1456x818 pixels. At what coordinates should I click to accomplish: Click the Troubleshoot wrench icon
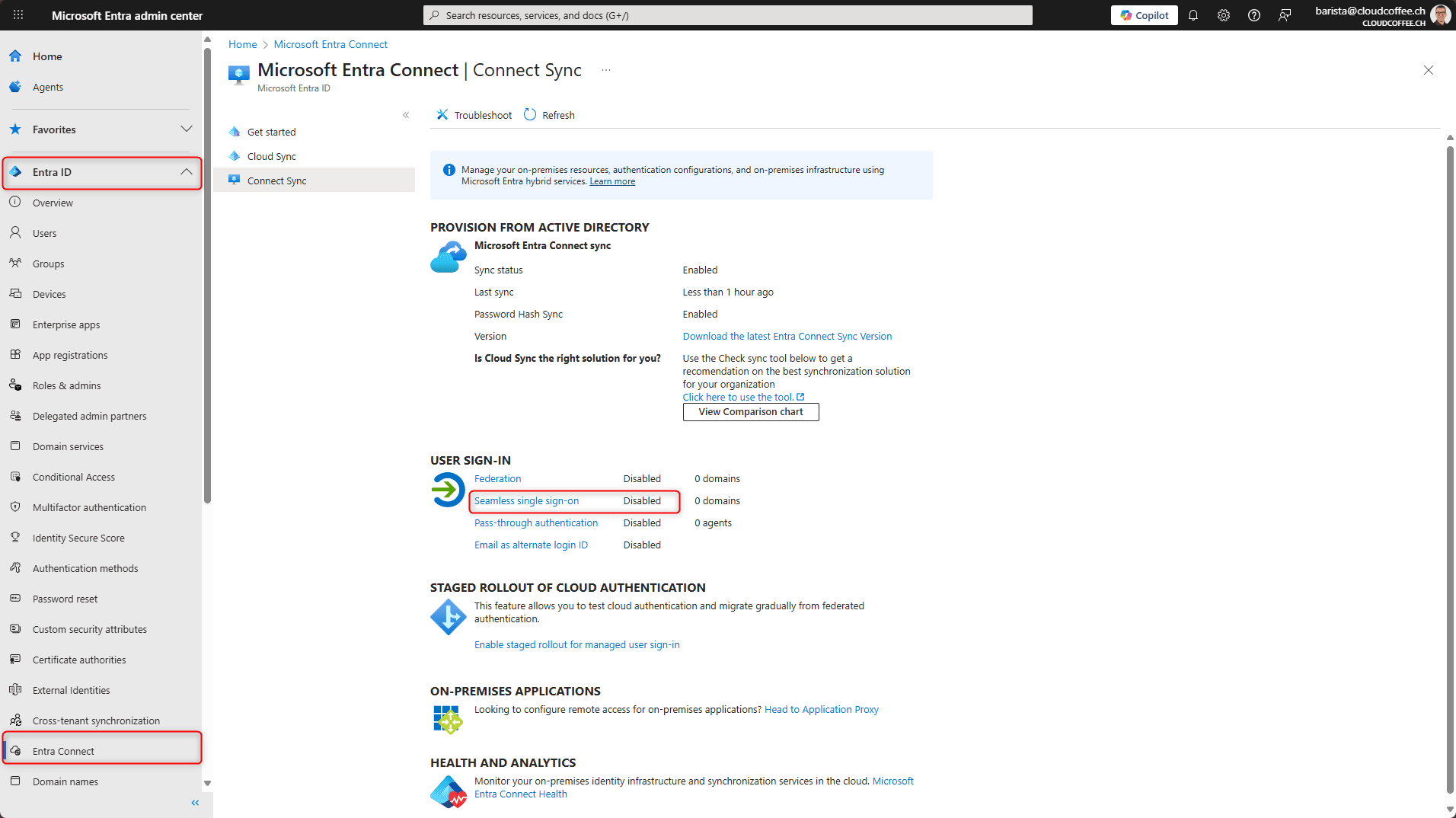442,115
